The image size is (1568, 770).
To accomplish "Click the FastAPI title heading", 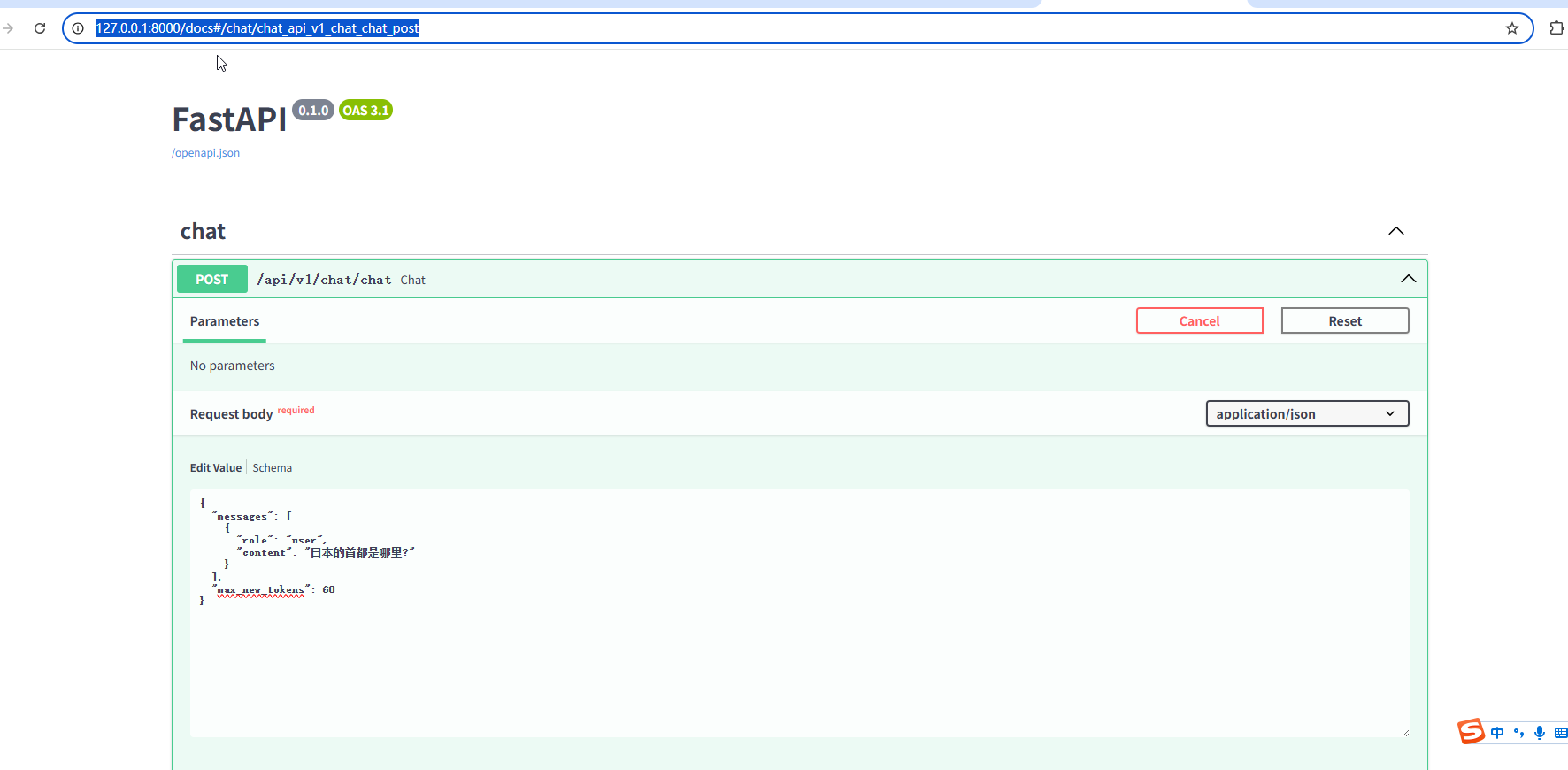I will point(229,119).
